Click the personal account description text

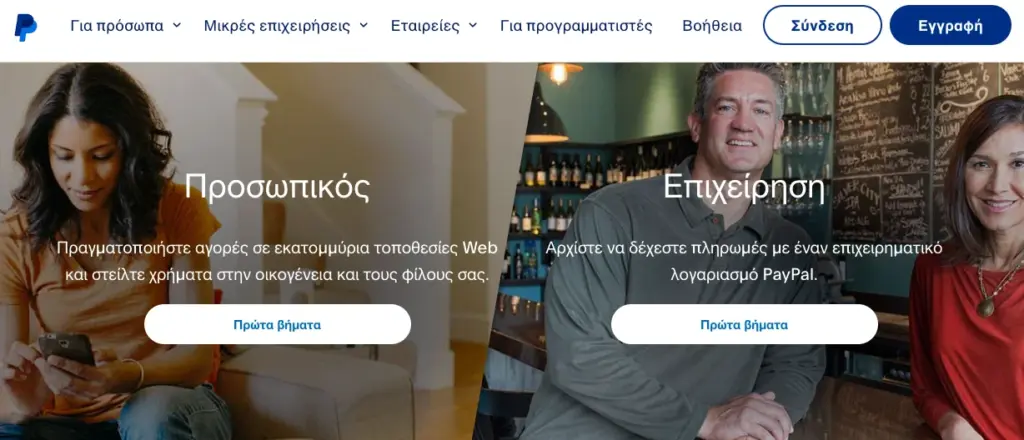point(277,261)
